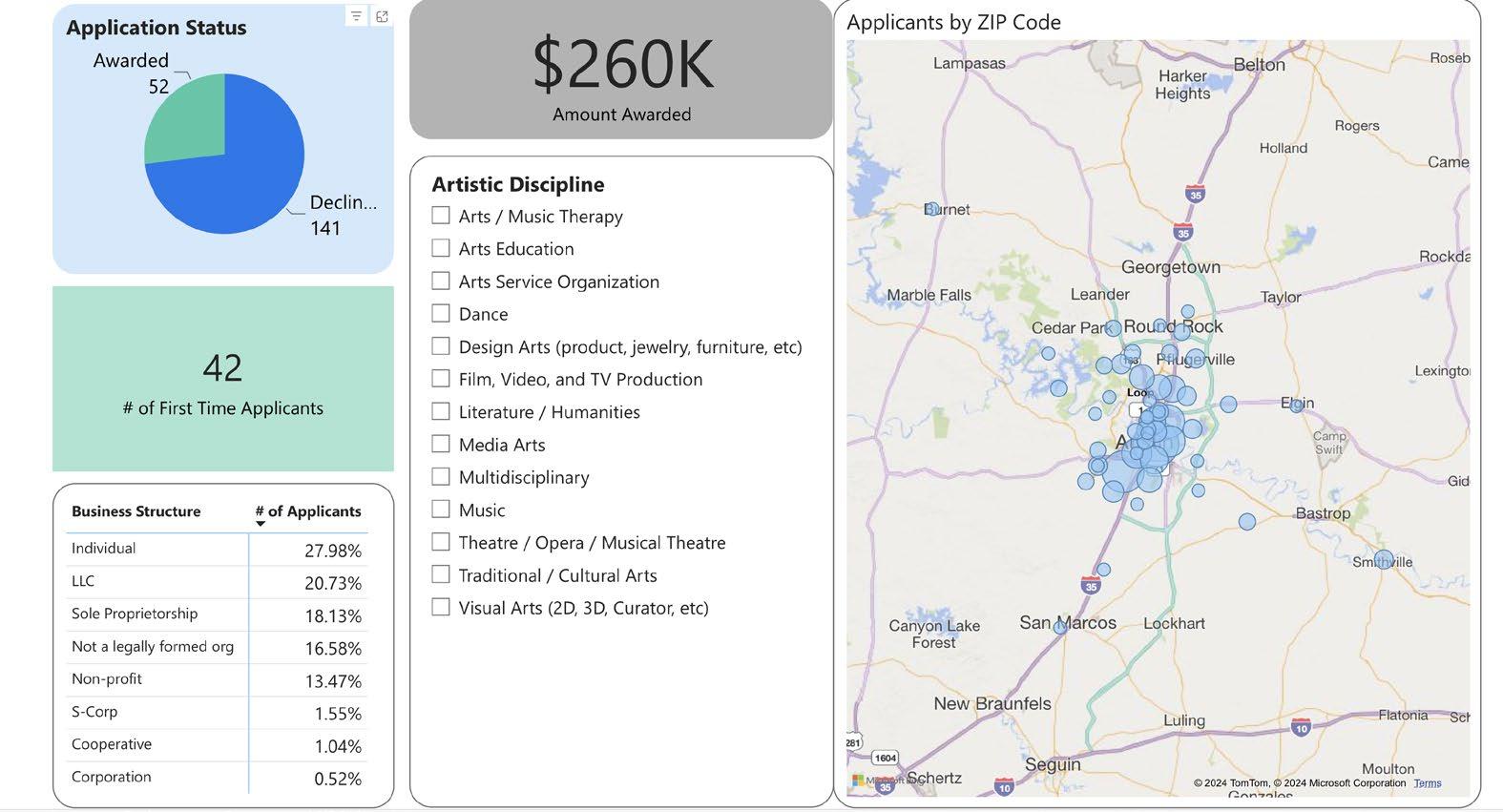This screenshot has width=1503, height=812.
Task: Tick the Visual Arts checkbox
Action: coord(441,608)
